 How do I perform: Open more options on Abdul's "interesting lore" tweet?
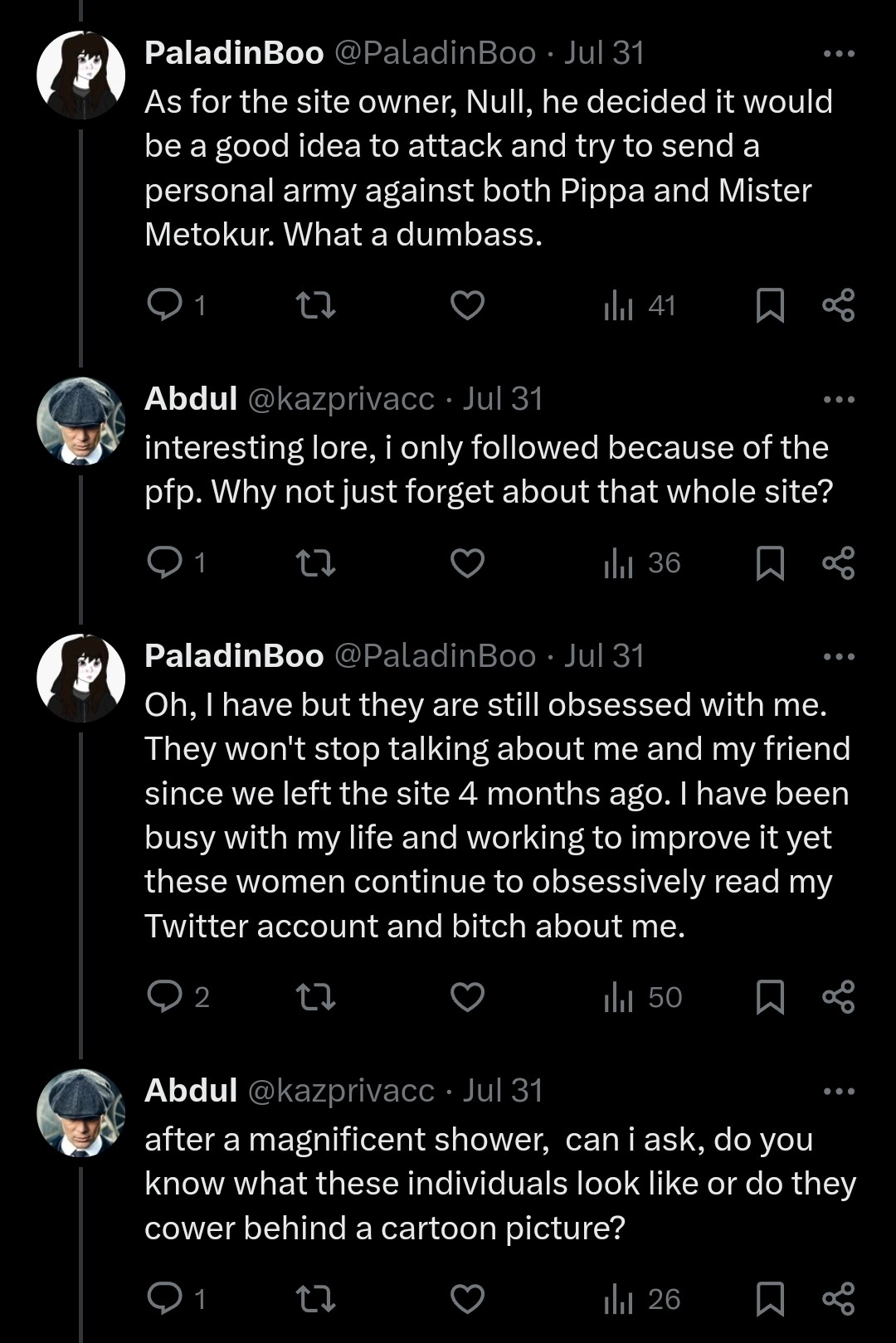click(839, 400)
